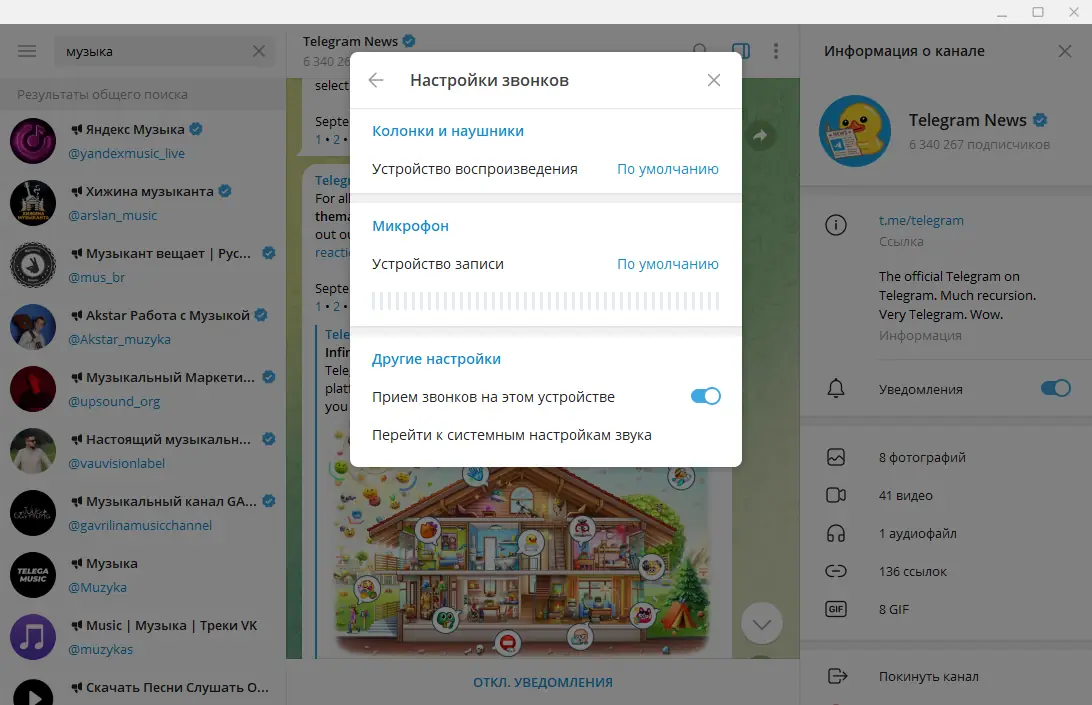Click the leave channel exit icon
This screenshot has height=705, width=1092.
(x=837, y=676)
